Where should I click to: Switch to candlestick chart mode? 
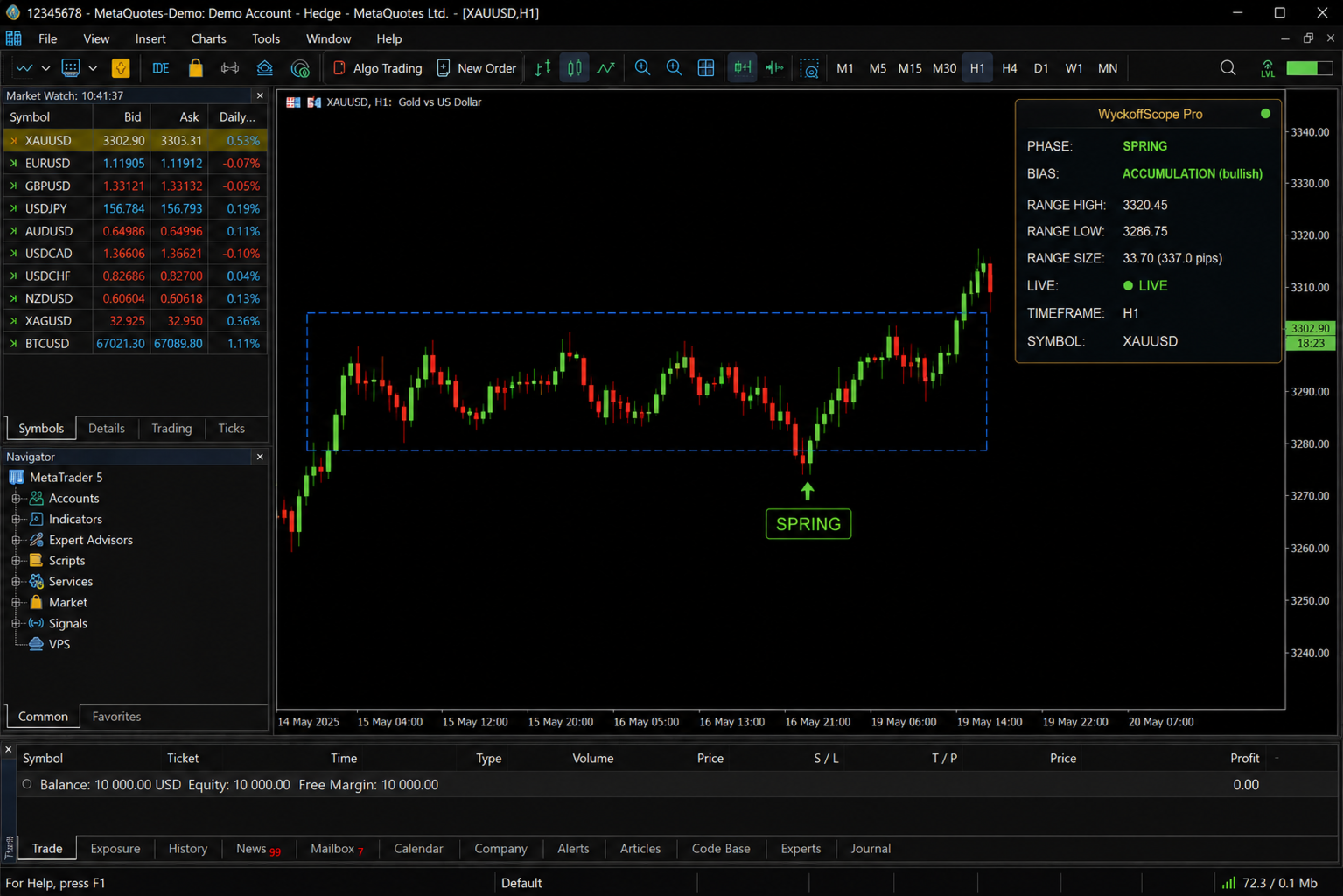tap(575, 68)
